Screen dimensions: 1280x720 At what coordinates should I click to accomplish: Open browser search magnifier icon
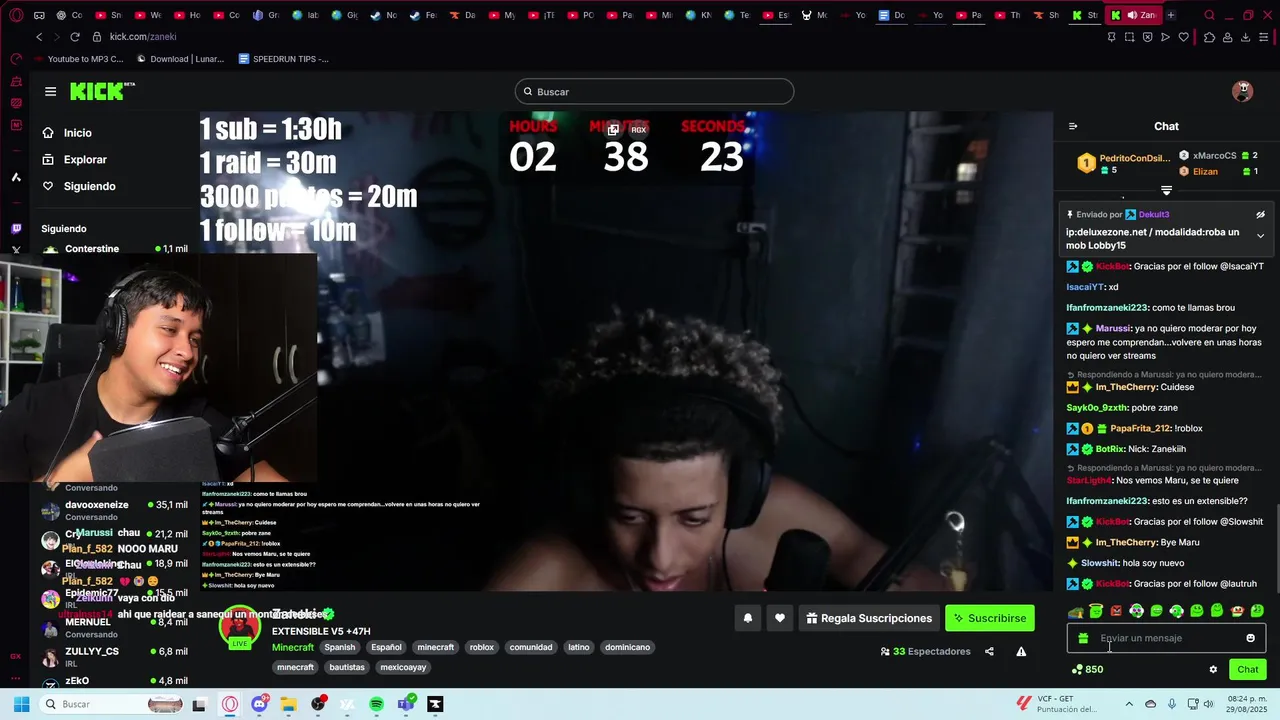1209,15
